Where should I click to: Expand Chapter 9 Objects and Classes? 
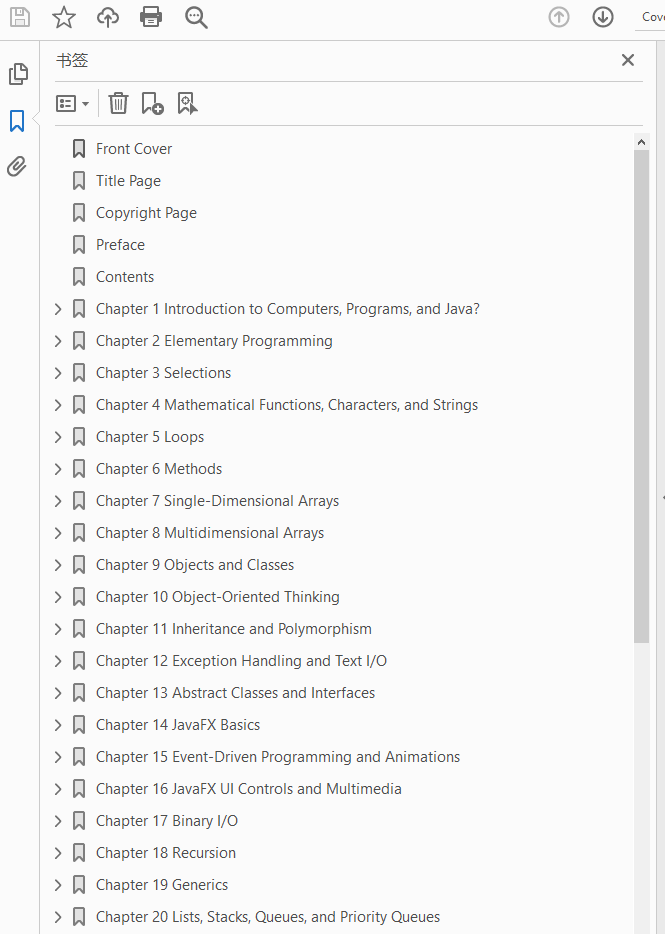(x=58, y=565)
